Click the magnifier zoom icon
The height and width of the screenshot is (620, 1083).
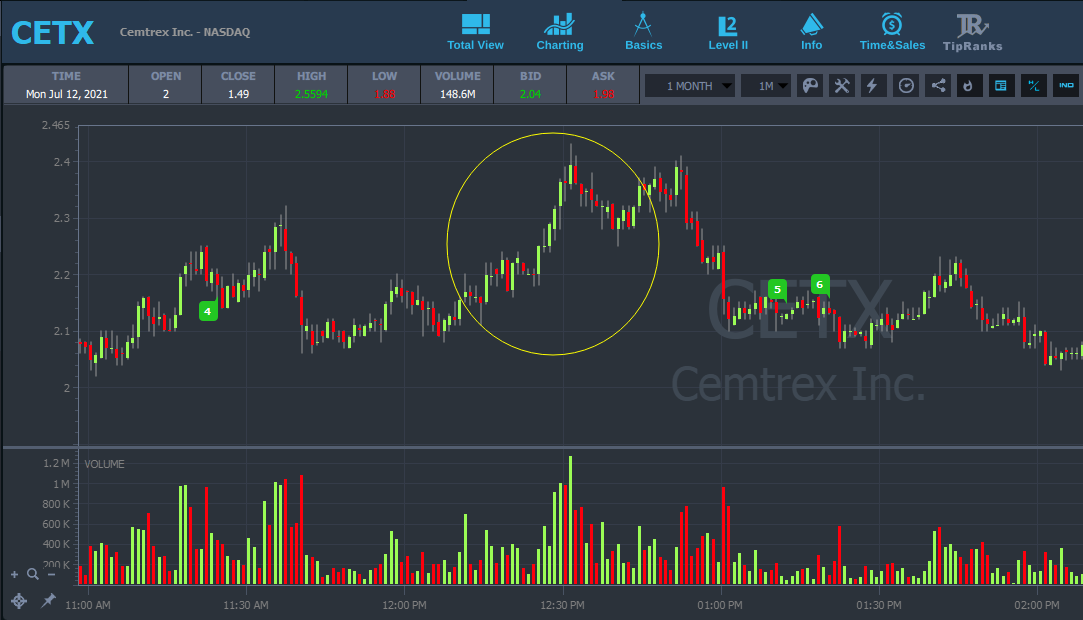coord(32,574)
